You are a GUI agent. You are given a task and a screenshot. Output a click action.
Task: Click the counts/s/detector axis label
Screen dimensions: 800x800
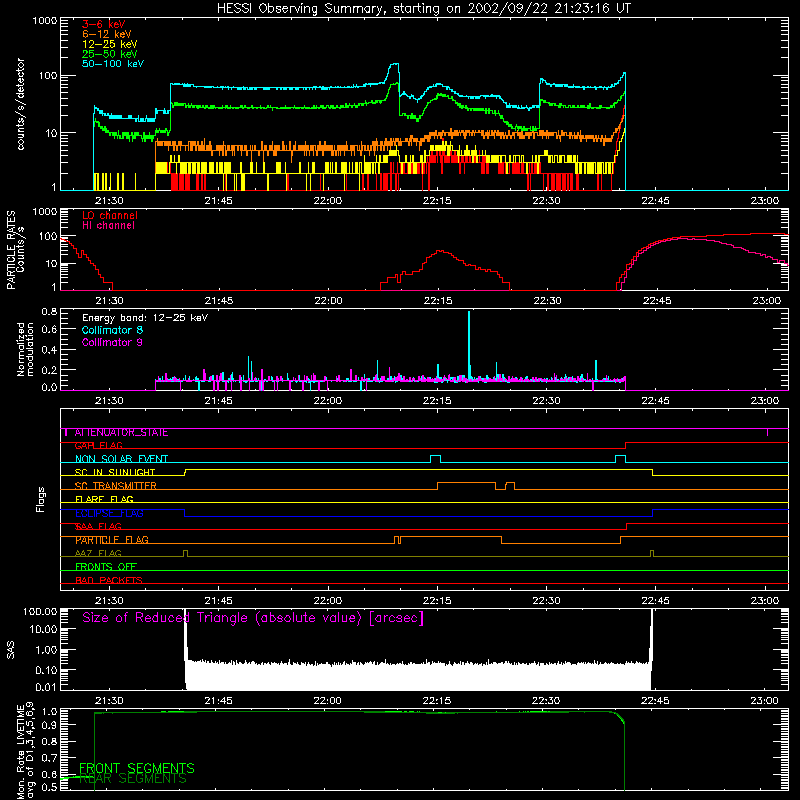21,104
